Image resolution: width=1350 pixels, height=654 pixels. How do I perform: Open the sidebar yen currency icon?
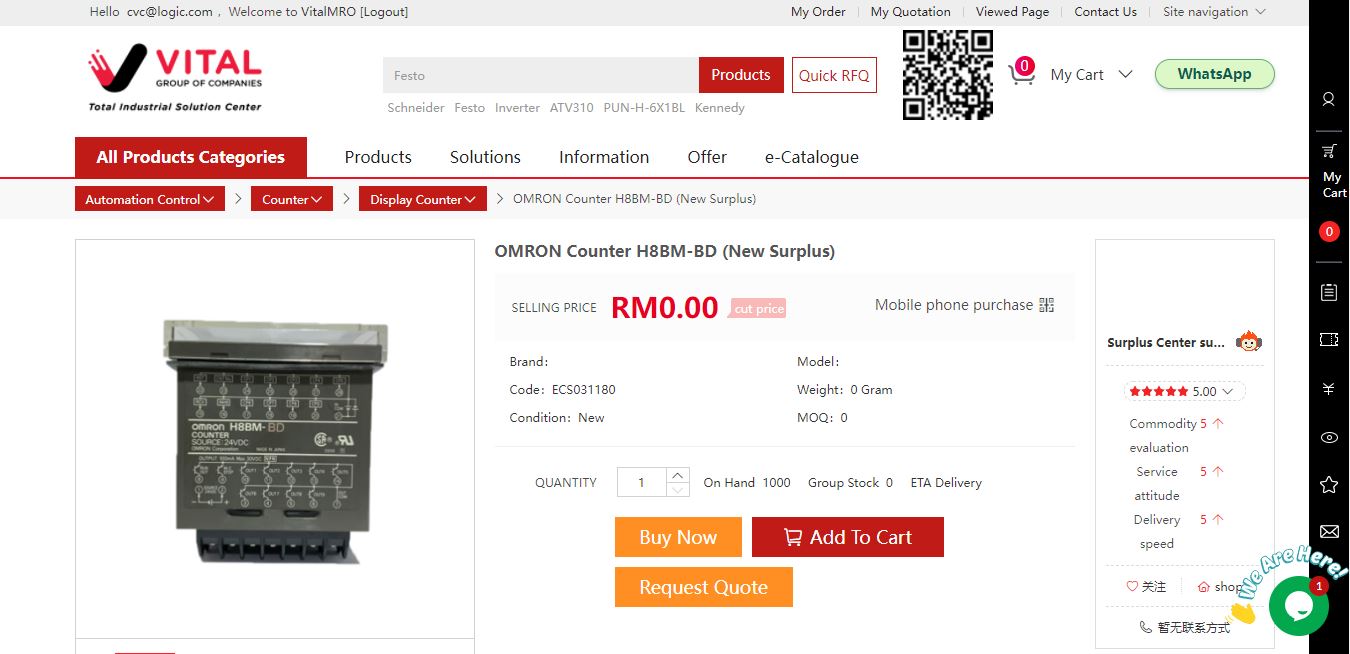(1328, 389)
